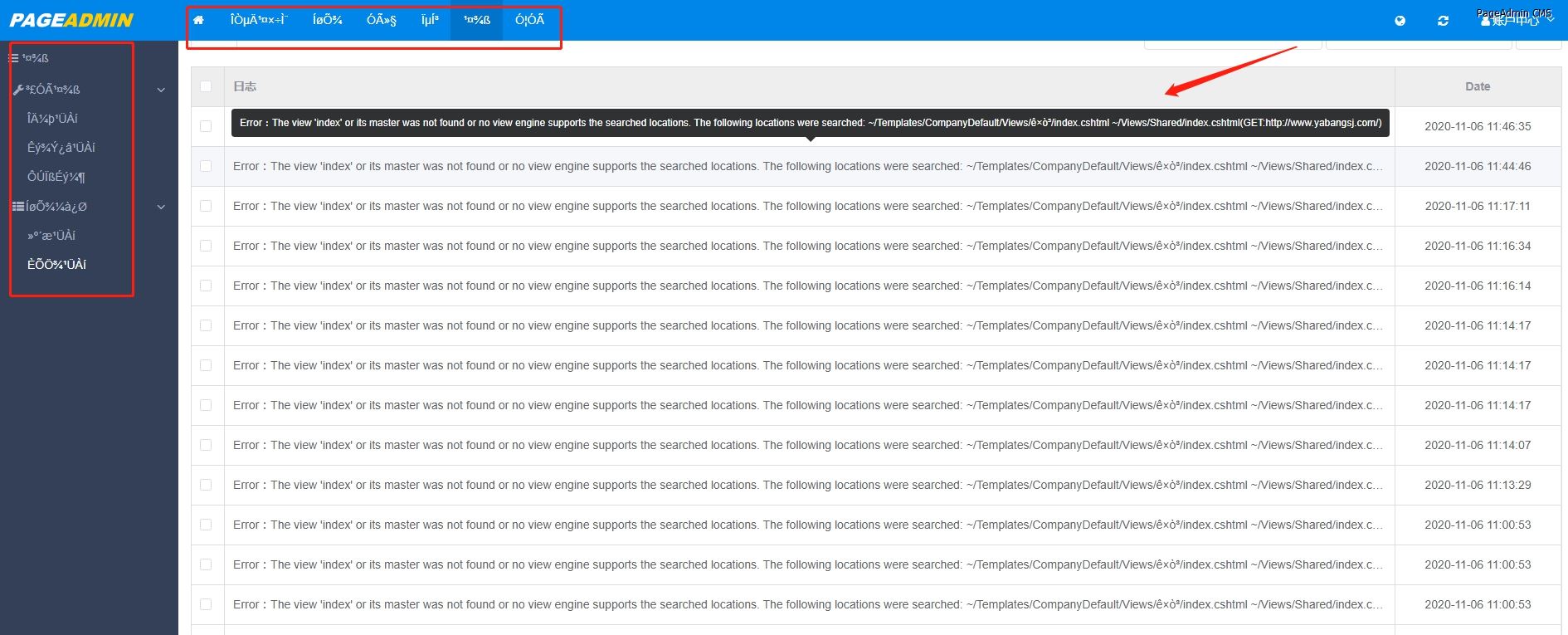Check the log row dated 2020-11-06 11:46:35

(x=206, y=126)
